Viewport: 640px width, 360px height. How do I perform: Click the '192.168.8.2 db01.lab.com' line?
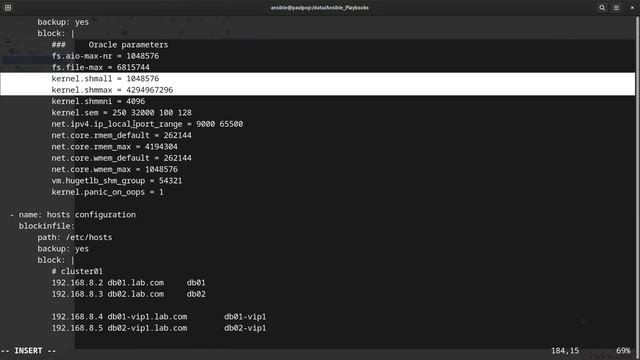pyautogui.click(x=129, y=283)
